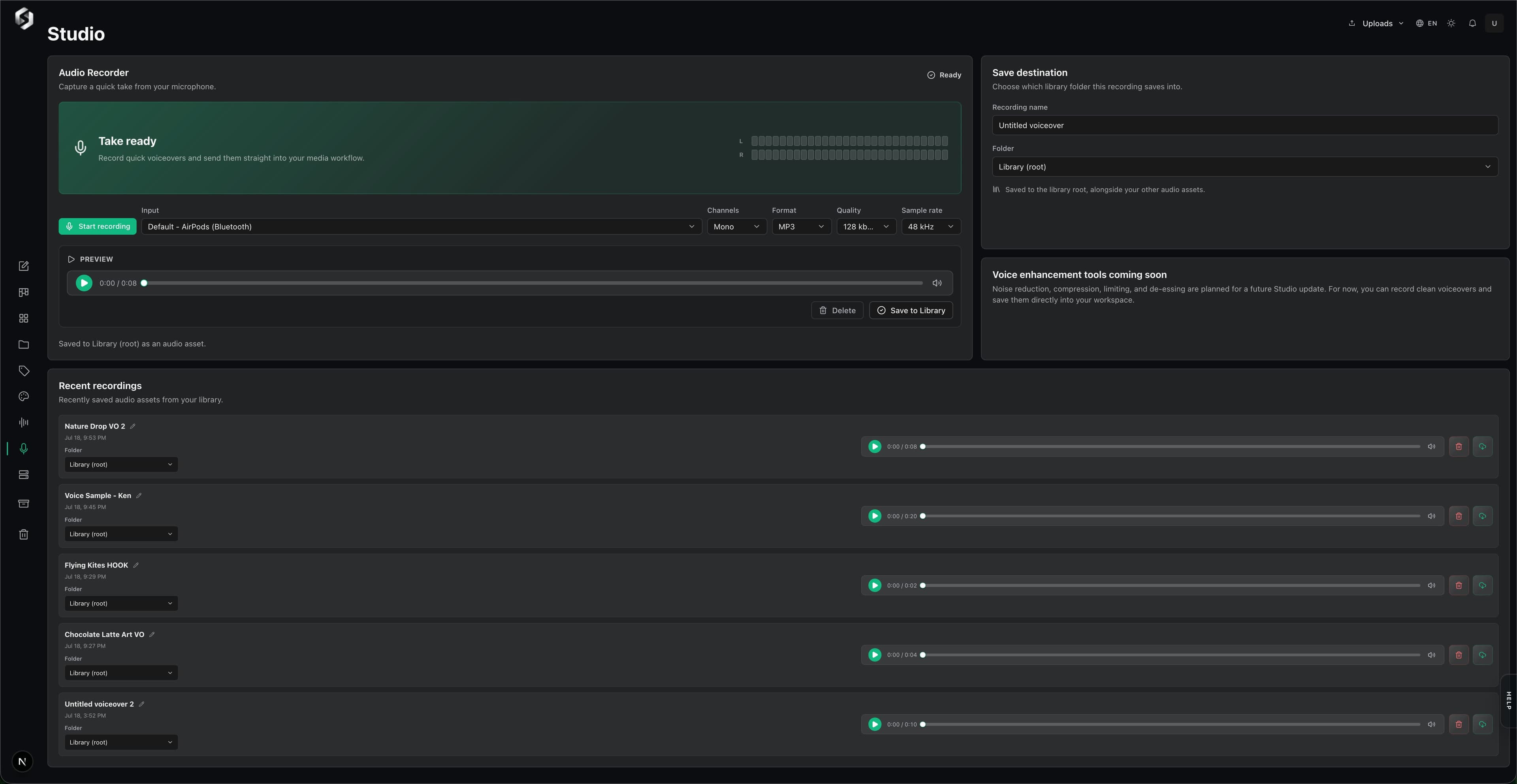Mute volume on Flying Kites HOOK player
The image size is (1517, 784).
tap(1432, 586)
